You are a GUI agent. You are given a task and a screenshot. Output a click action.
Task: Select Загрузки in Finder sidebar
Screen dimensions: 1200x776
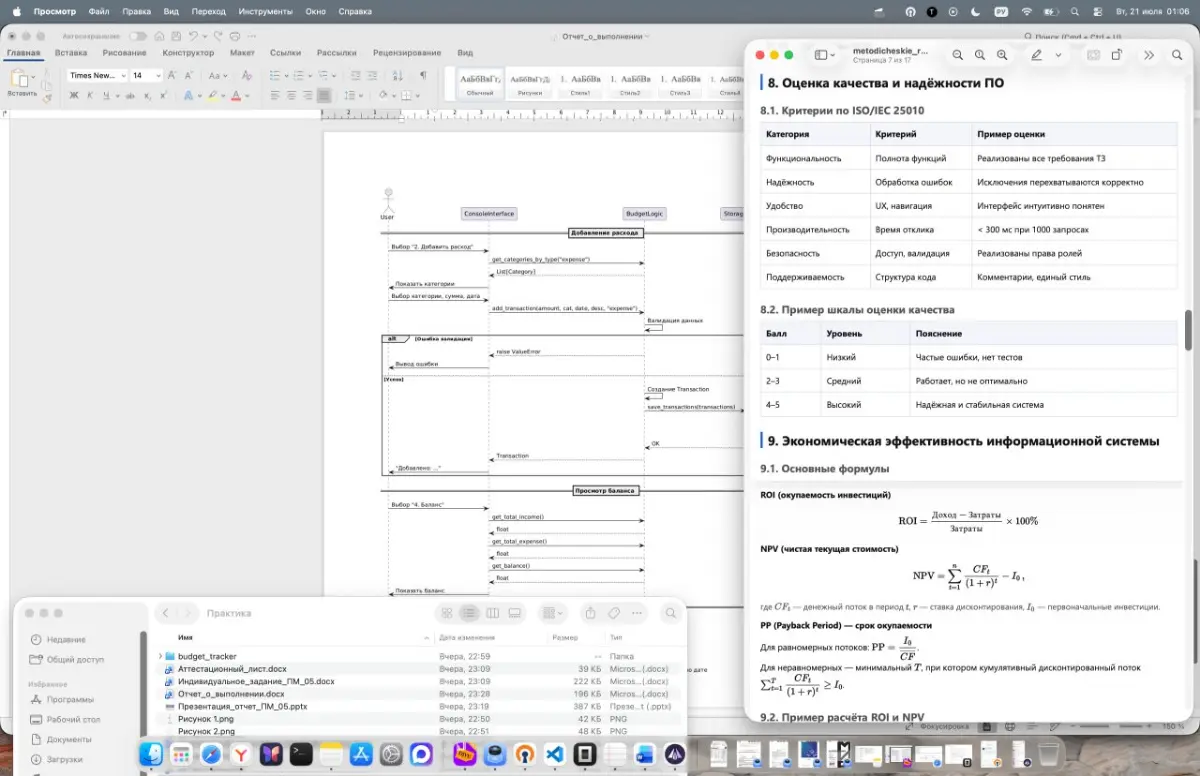[63, 759]
